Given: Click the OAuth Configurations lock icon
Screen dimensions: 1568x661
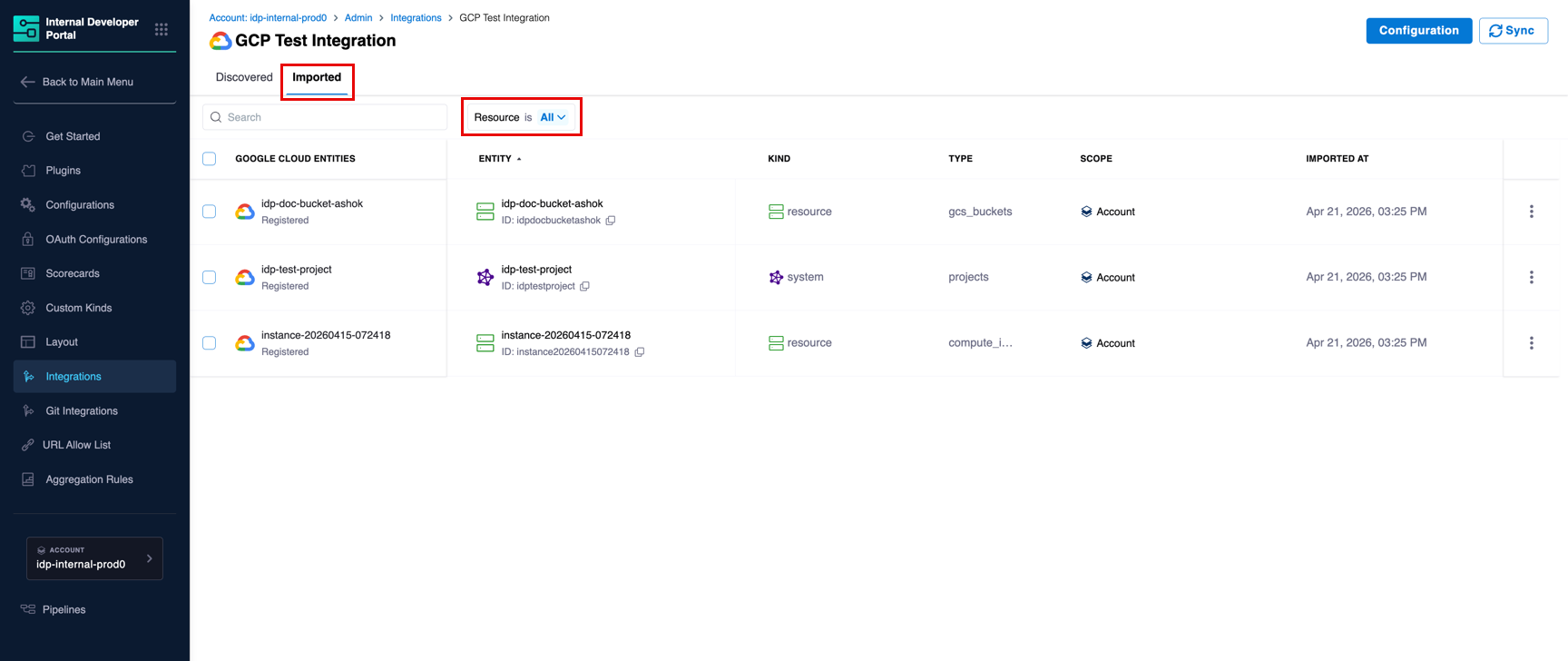Looking at the screenshot, I should point(28,239).
